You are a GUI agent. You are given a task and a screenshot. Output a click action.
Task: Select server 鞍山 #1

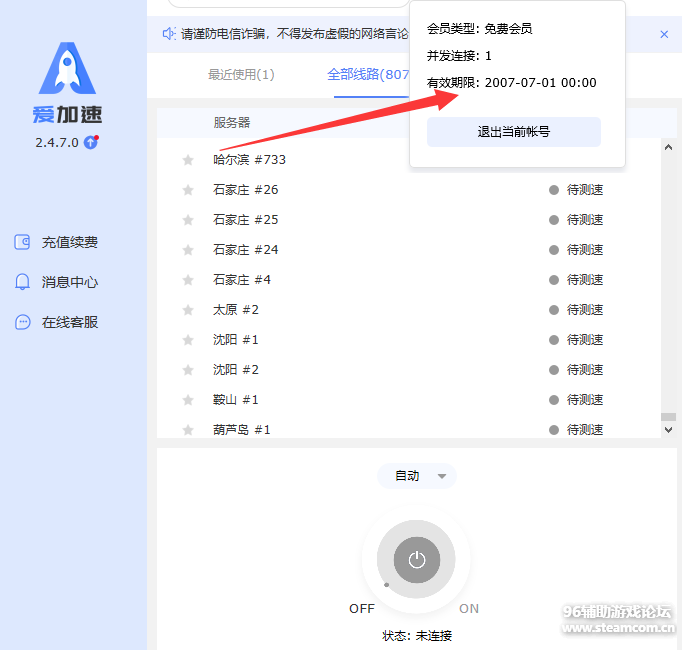[x=235, y=399]
